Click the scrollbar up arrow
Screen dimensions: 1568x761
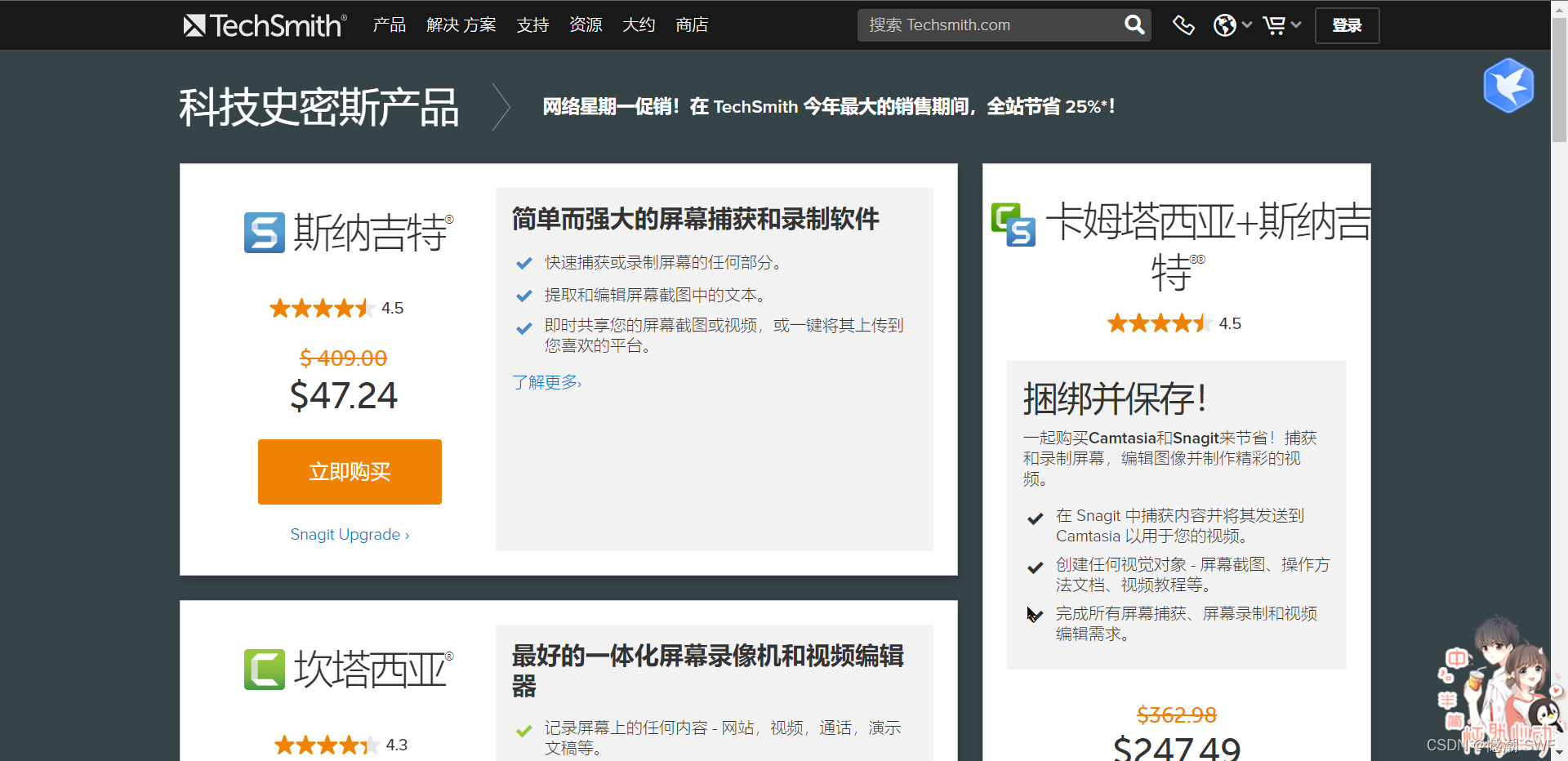point(1560,7)
